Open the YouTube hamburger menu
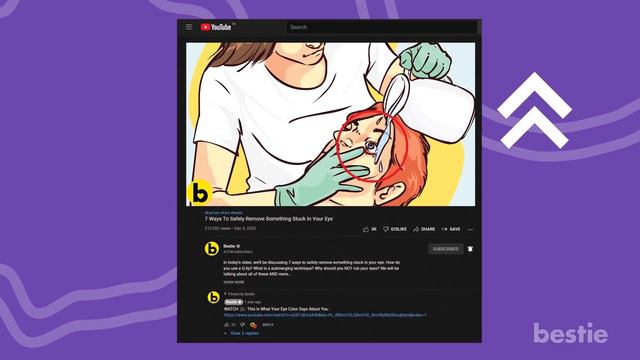Image resolution: width=640 pixels, height=360 pixels. (189, 27)
